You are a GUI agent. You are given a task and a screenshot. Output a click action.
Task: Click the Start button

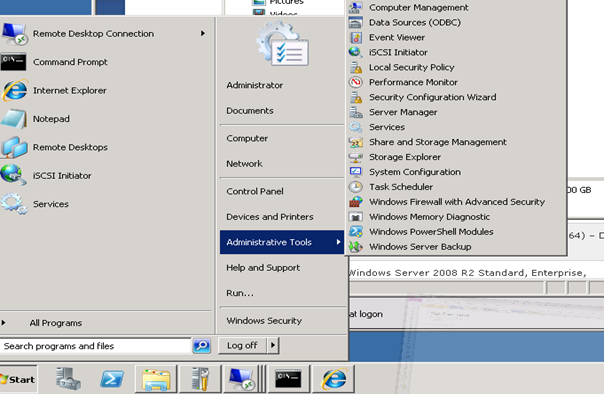(18, 379)
